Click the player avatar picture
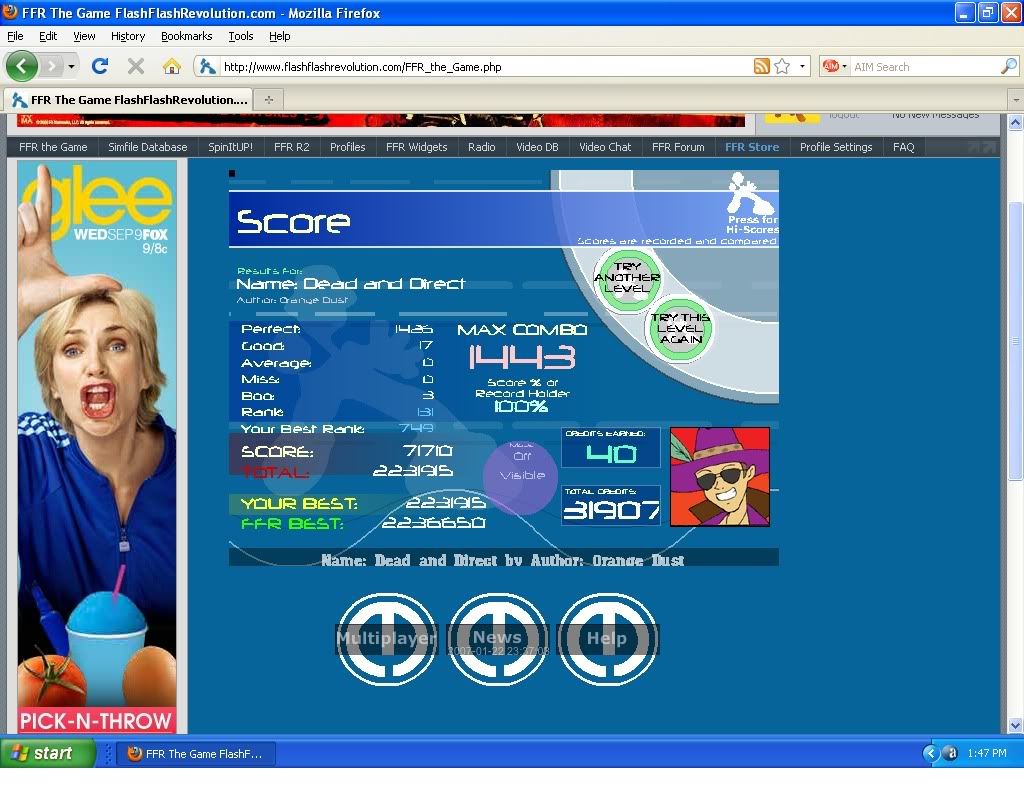Image resolution: width=1024 pixels, height=800 pixels. coord(719,476)
